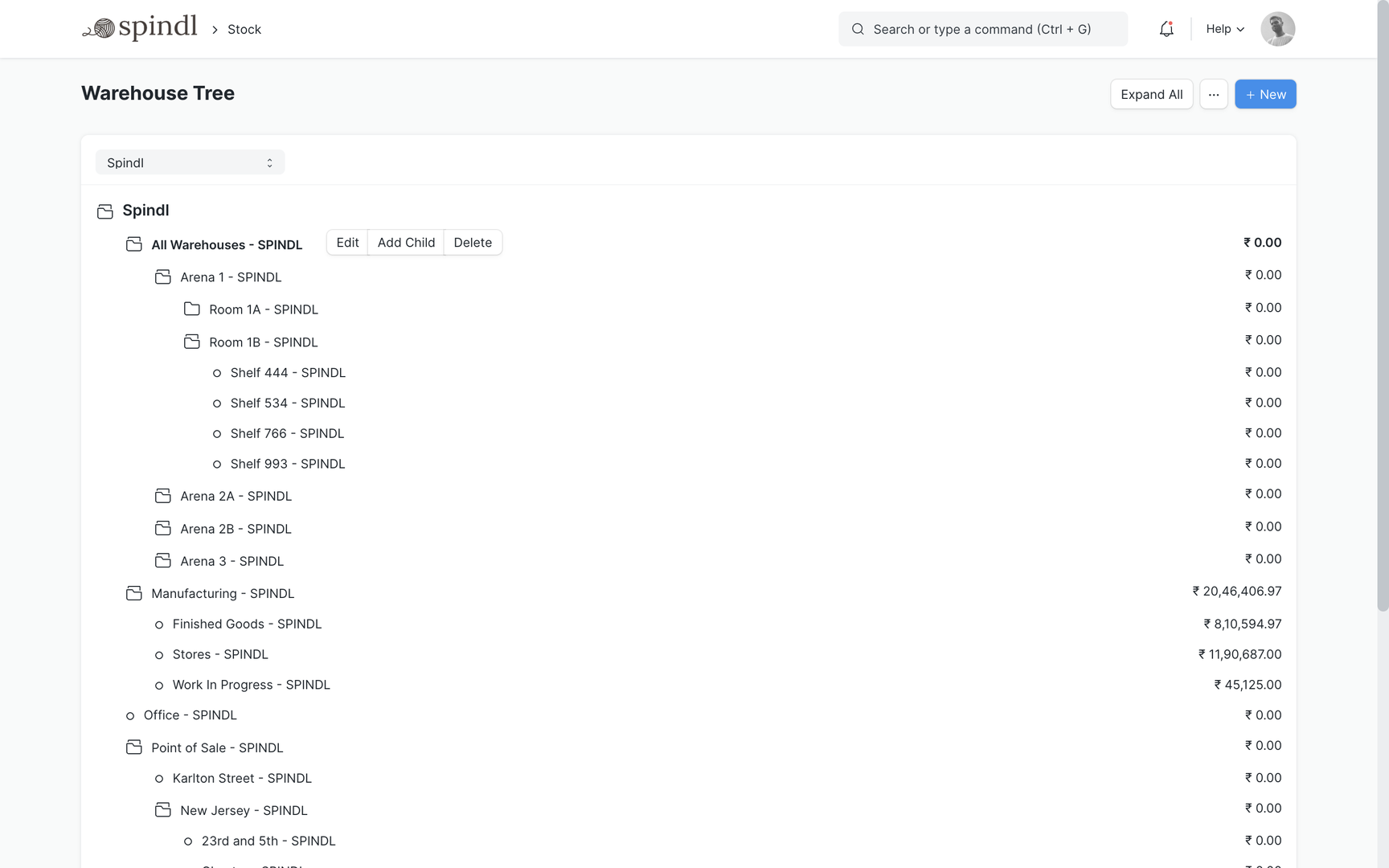This screenshot has height=868, width=1389.
Task: Click folder icon beside Room 1A - SPINDL
Action: 192,309
